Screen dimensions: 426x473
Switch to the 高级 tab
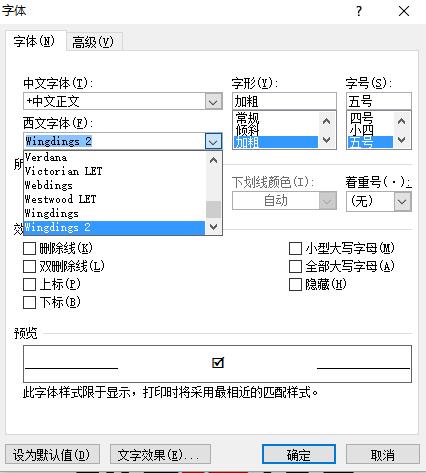coord(93,42)
